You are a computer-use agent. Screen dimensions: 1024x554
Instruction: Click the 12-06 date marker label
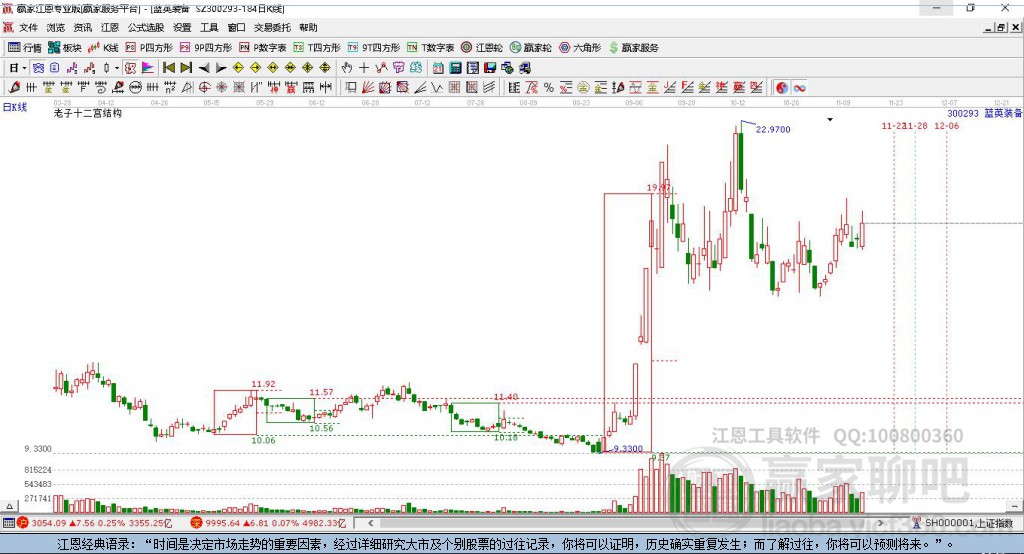[946, 125]
